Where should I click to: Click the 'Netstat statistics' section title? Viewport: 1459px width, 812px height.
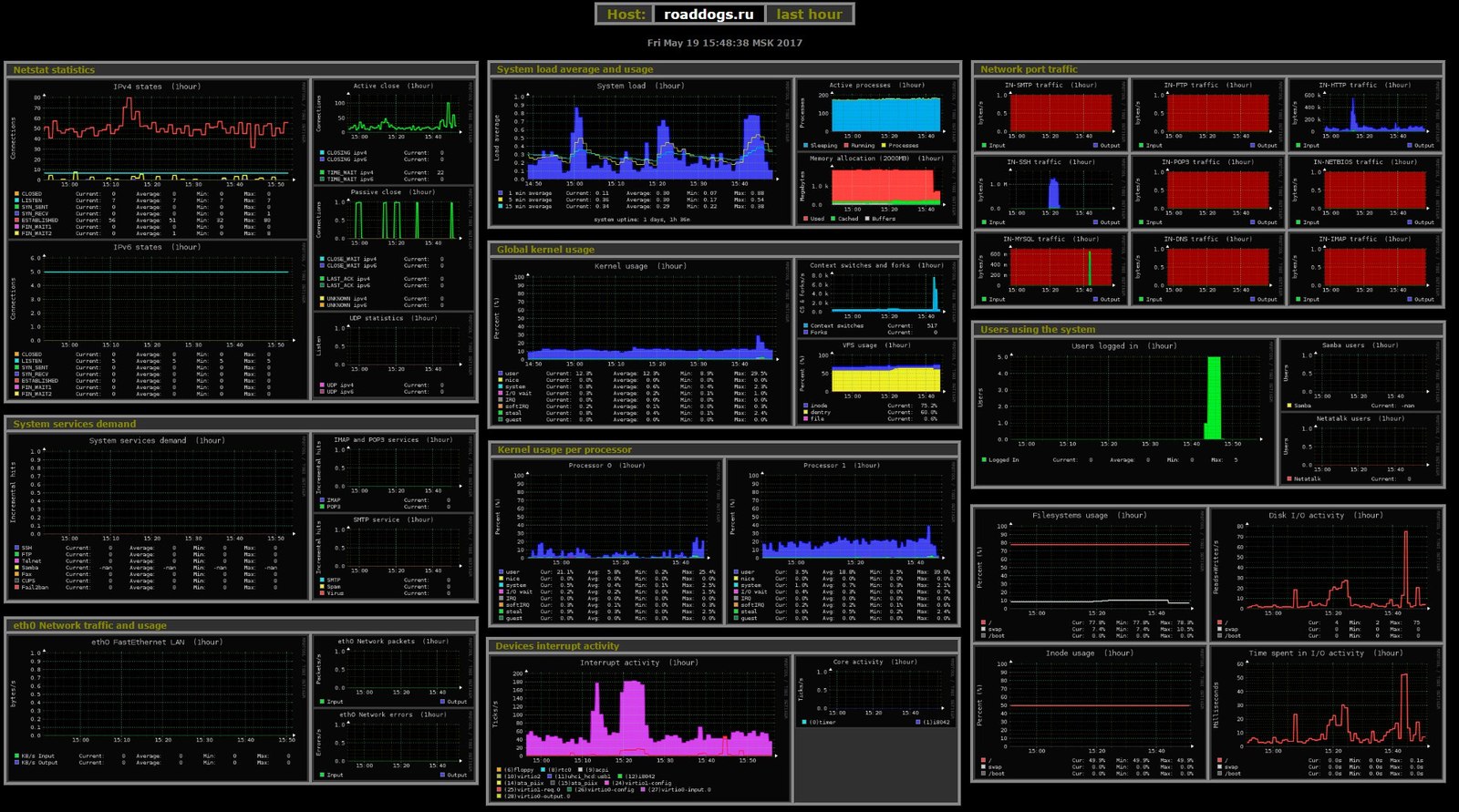pyautogui.click(x=54, y=70)
